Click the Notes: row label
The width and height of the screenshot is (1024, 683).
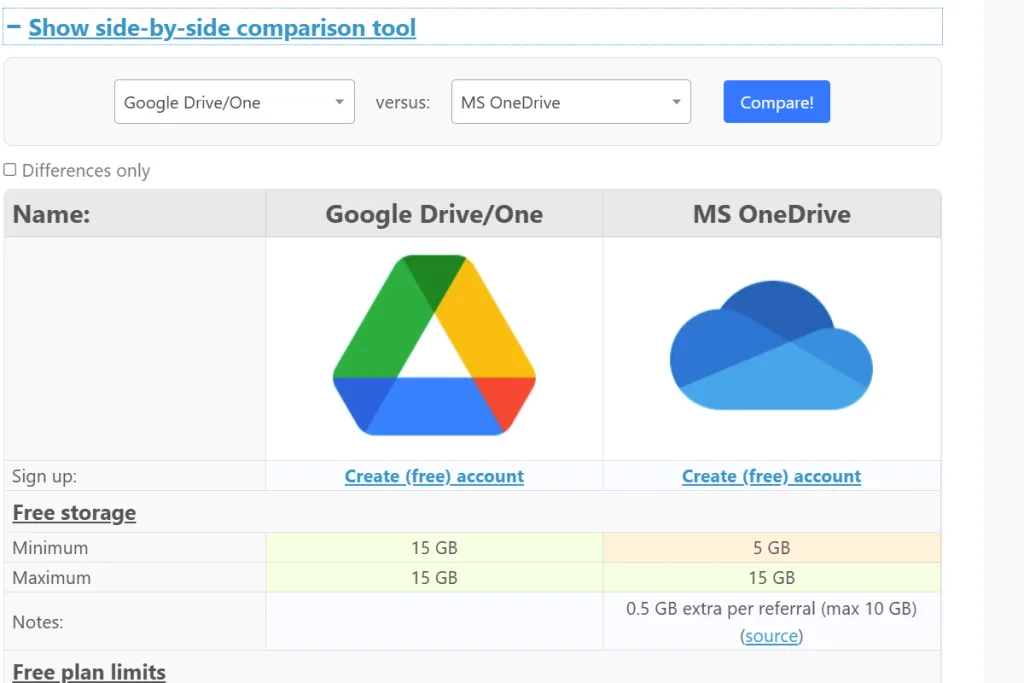38,622
